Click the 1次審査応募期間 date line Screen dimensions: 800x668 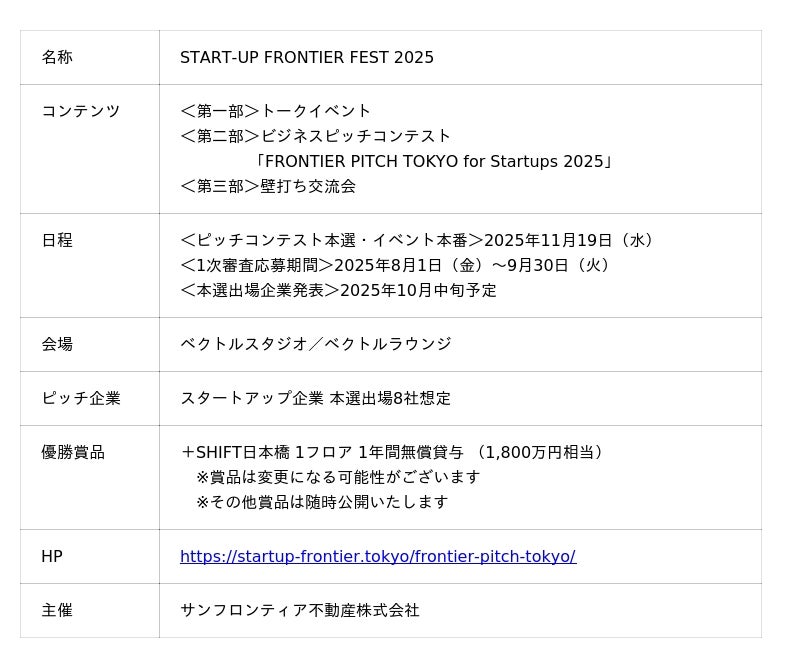tap(395, 265)
